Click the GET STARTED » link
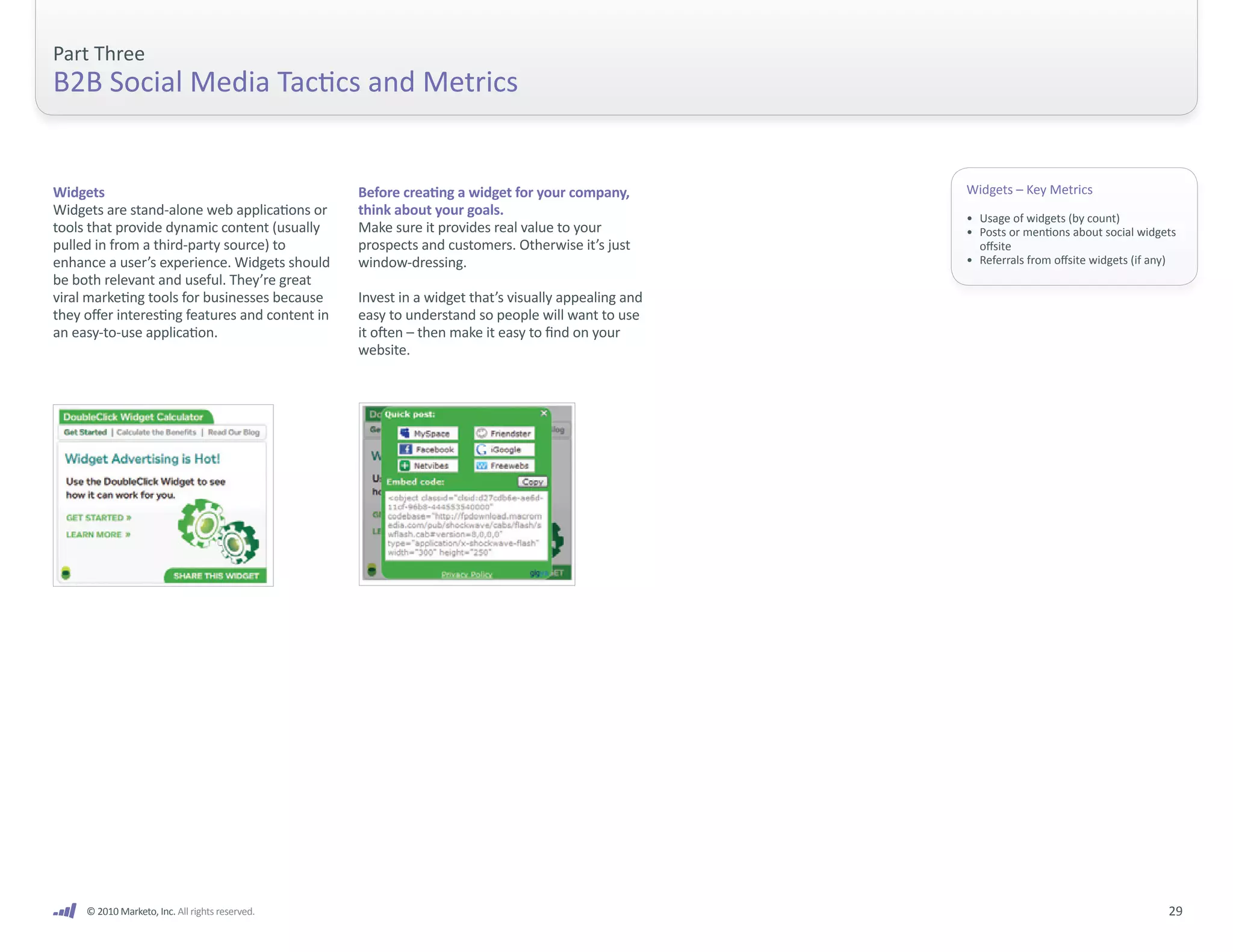Viewport: 1233px width, 952px height. point(98,518)
